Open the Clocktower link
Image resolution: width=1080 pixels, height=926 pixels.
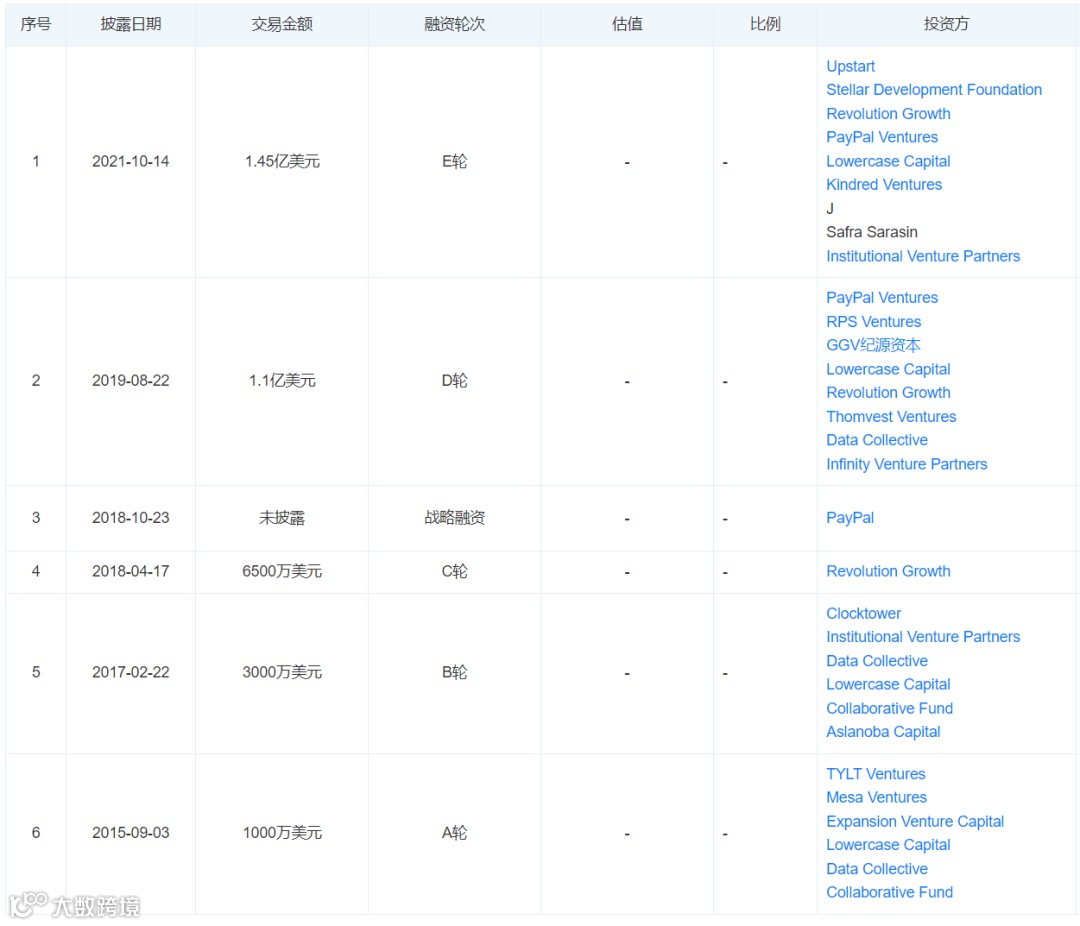(863, 613)
